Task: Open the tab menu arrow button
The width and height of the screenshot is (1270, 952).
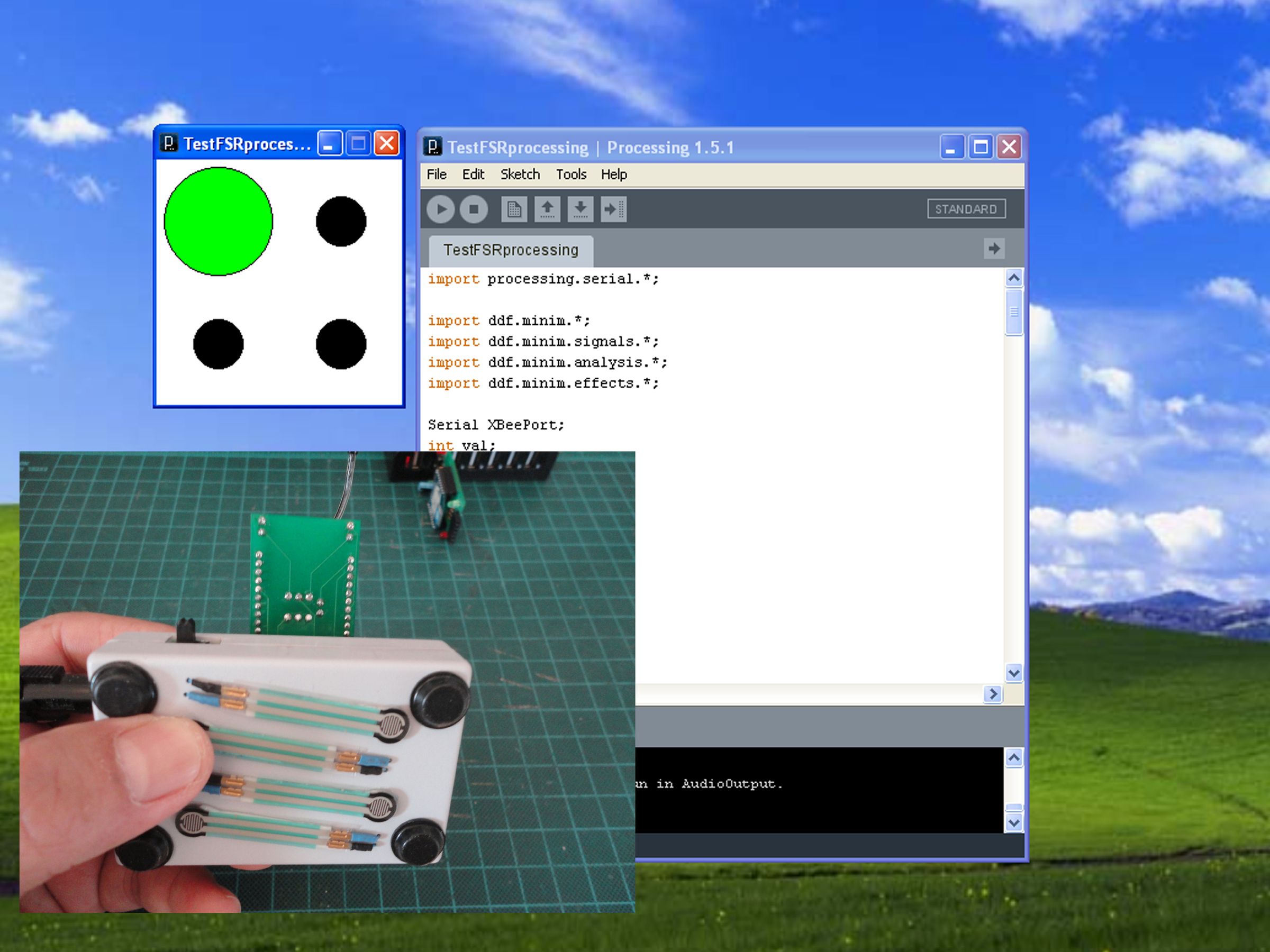Action: (x=994, y=249)
